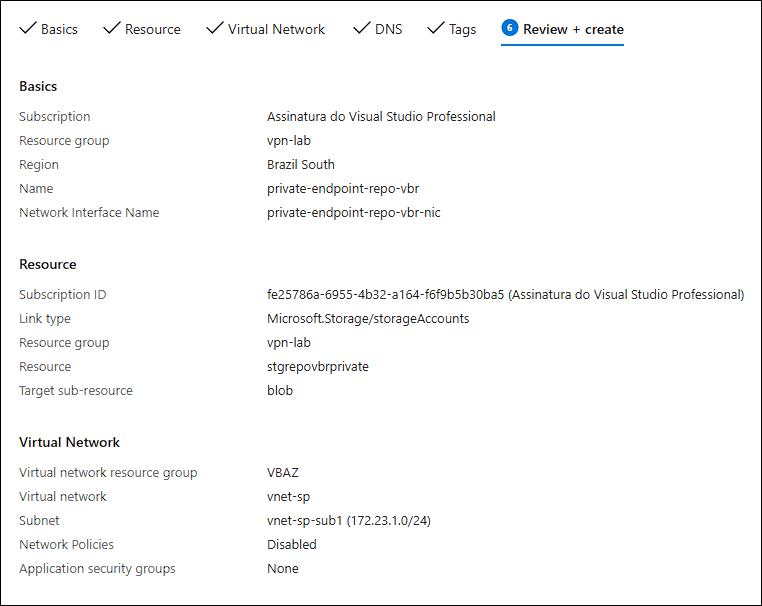Select subscription value Assinatura do Visual Studio Professional
Image resolution: width=762 pixels, height=606 pixels.
(x=381, y=117)
